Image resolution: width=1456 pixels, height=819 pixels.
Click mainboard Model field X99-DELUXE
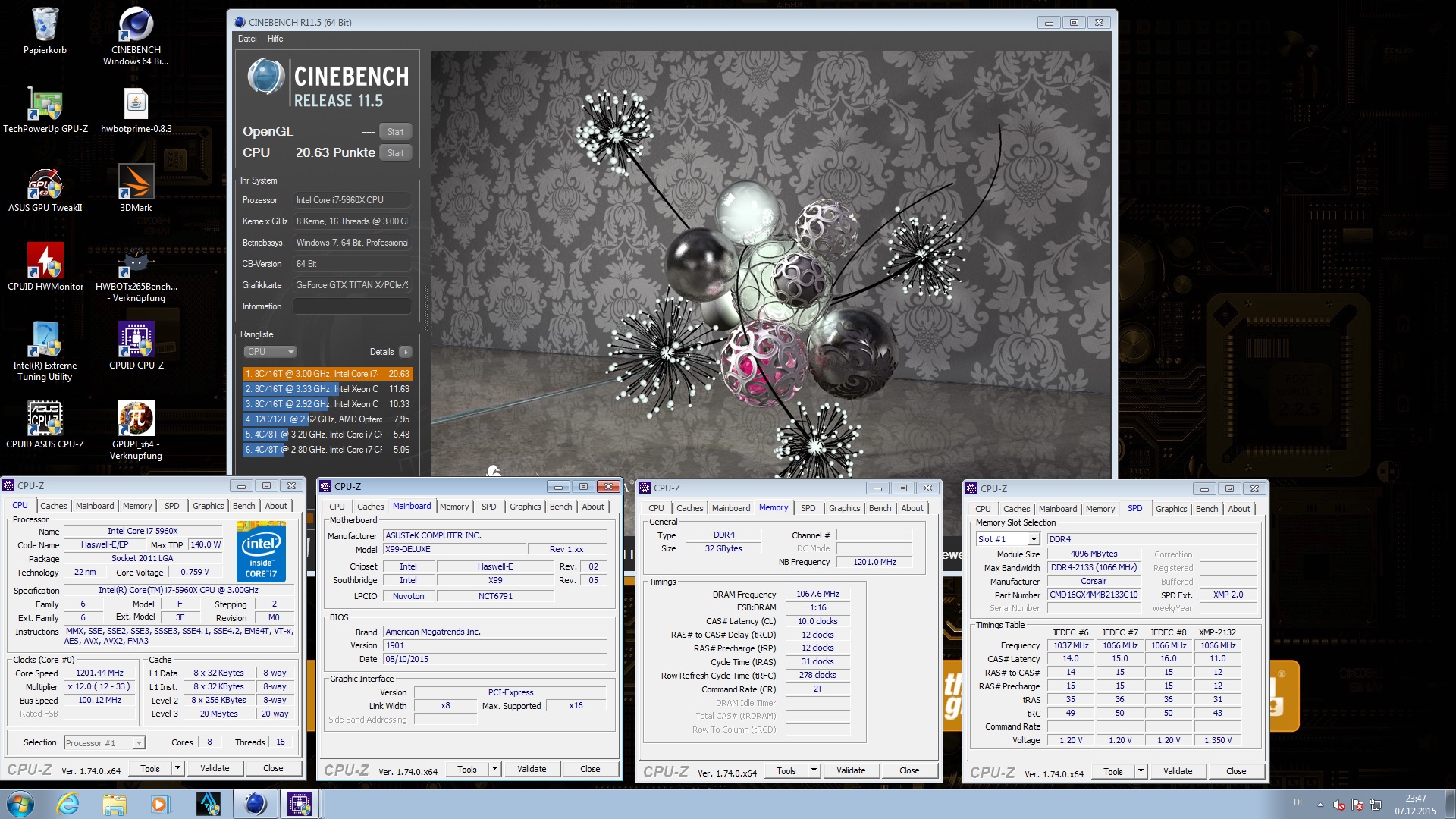[454, 550]
